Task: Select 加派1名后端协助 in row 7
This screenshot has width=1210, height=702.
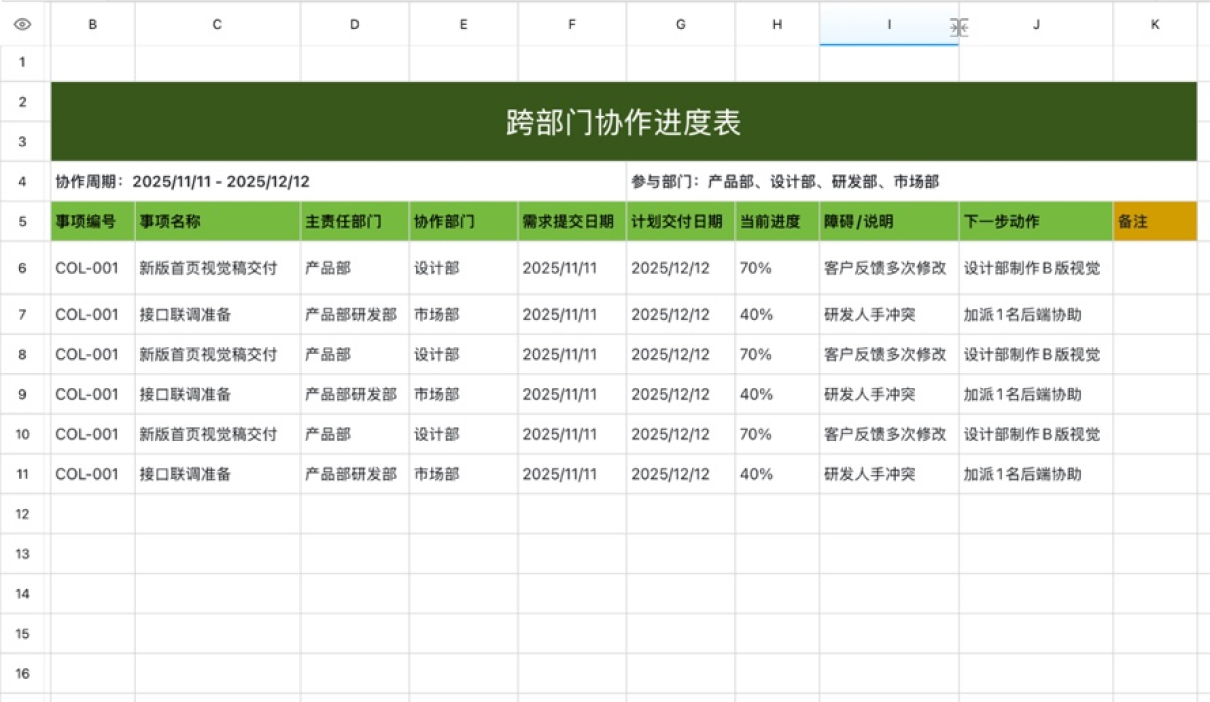Action: tap(1036, 314)
